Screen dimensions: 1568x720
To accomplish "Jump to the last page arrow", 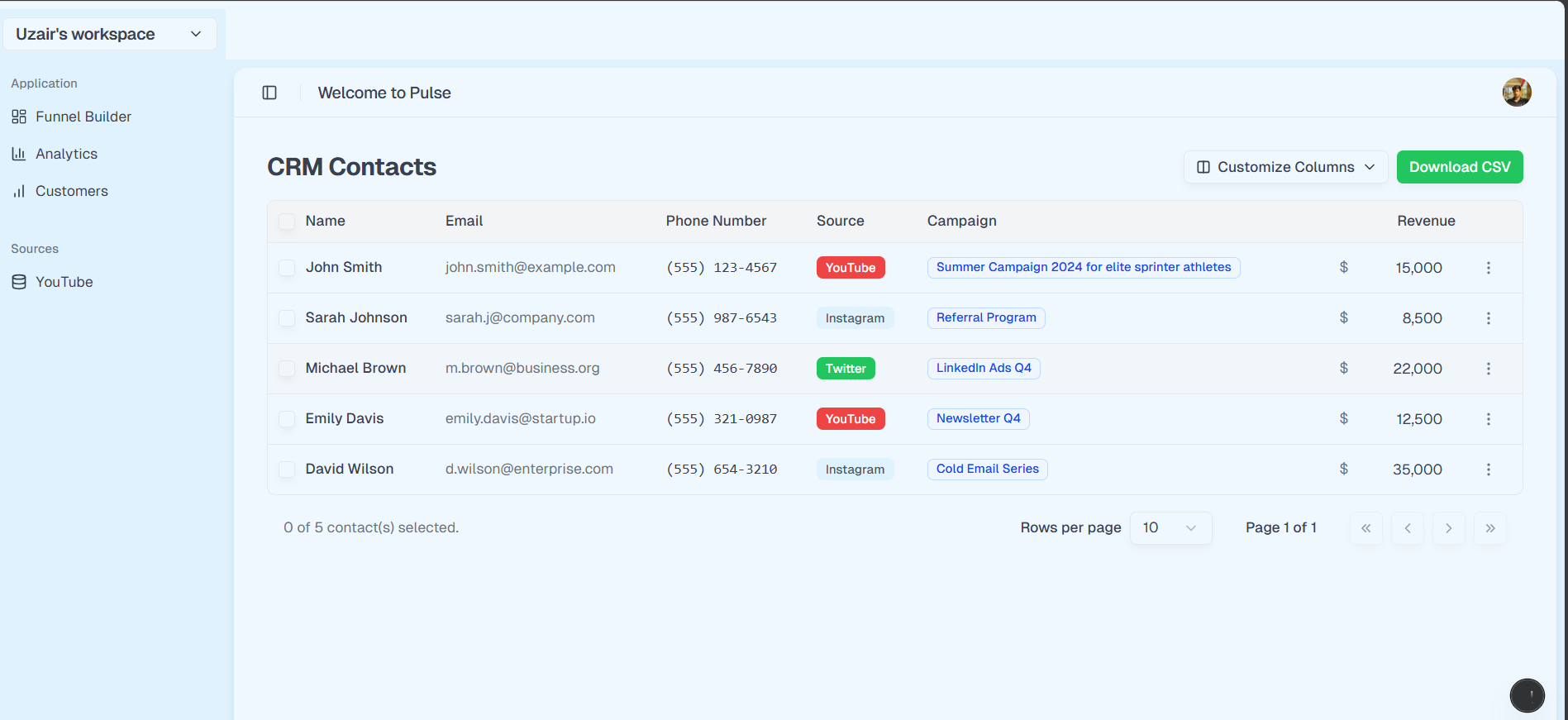I will pyautogui.click(x=1489, y=528).
